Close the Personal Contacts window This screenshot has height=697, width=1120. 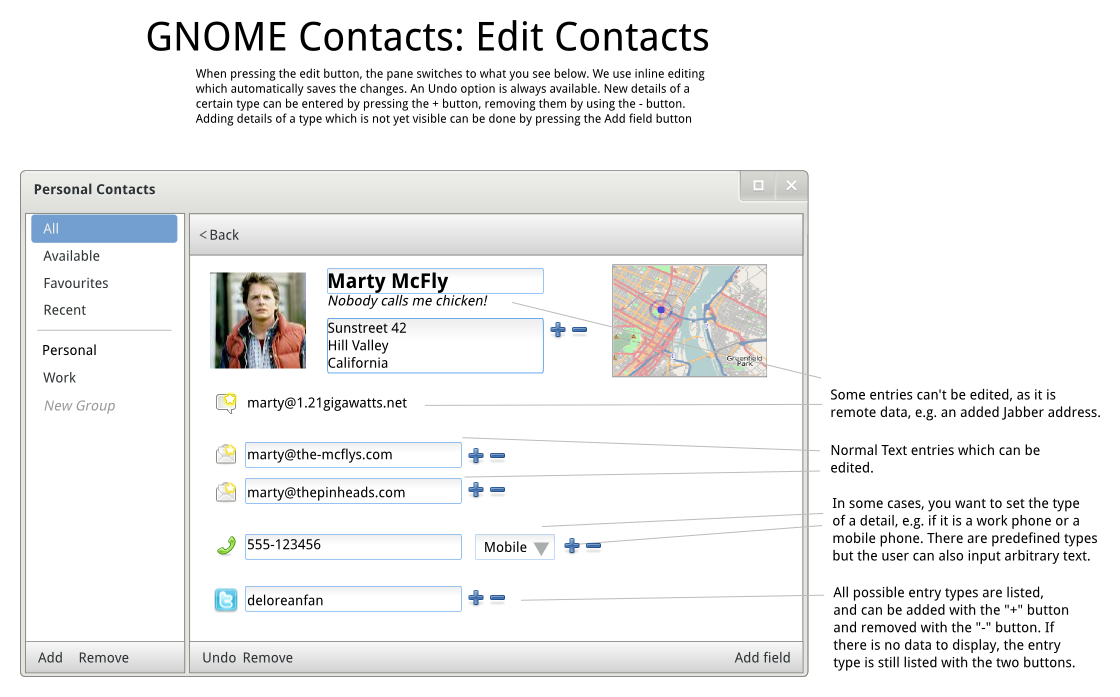point(791,186)
